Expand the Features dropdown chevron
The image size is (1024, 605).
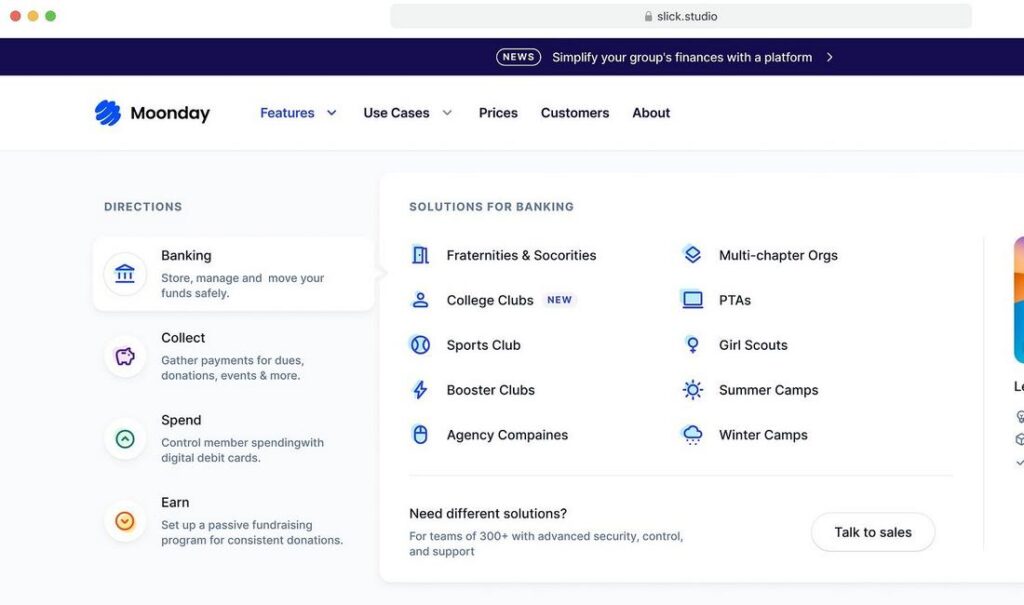[332, 113]
